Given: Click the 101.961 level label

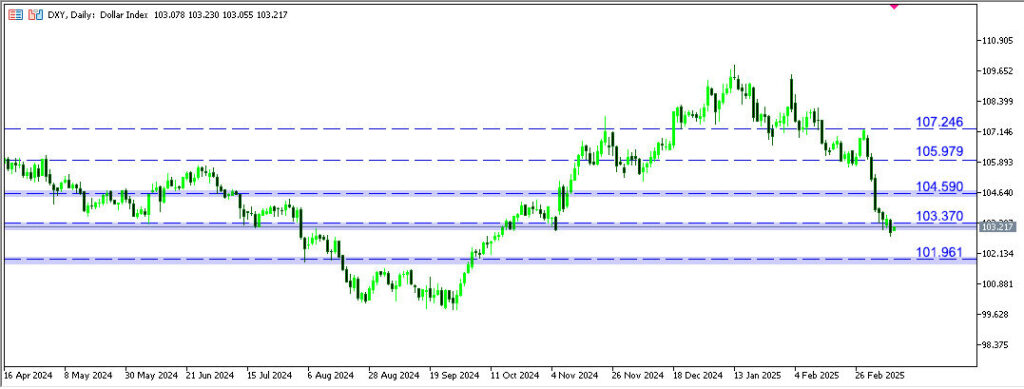Looking at the screenshot, I should [939, 252].
